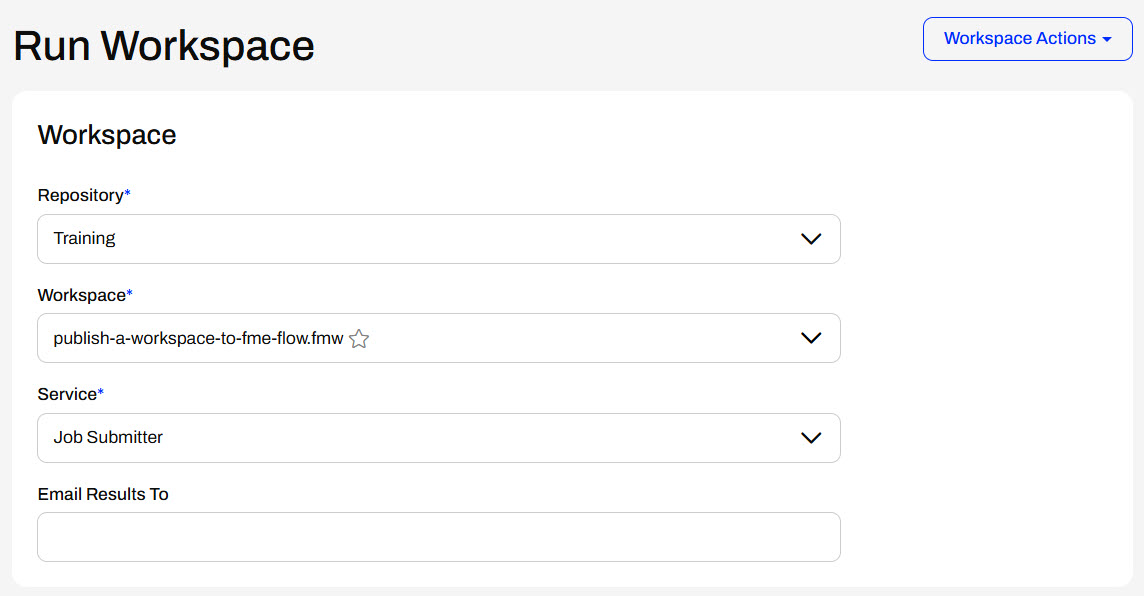
Task: Click the asterisk beside the Repository label
Action: click(x=127, y=194)
